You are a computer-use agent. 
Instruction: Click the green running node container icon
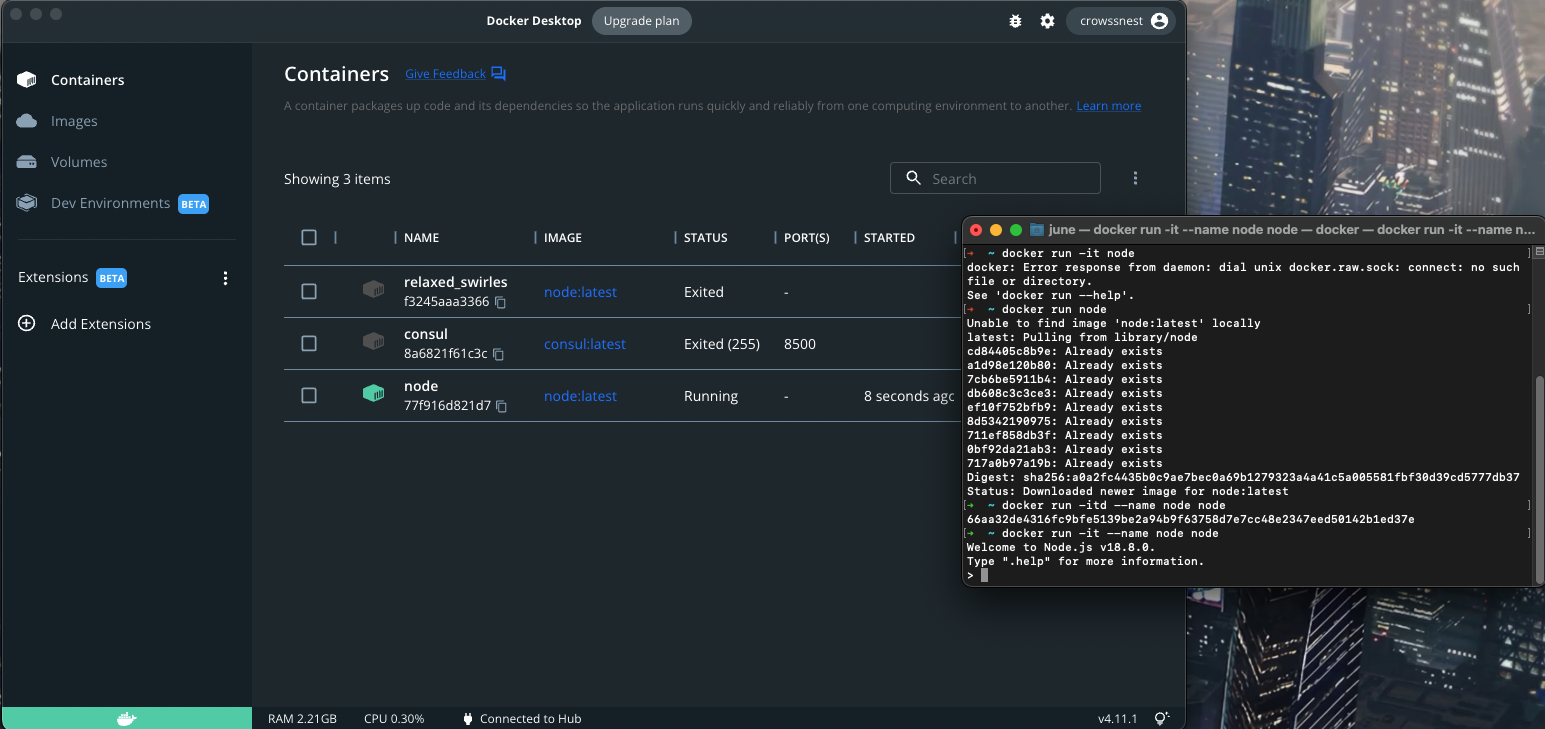[373, 394]
